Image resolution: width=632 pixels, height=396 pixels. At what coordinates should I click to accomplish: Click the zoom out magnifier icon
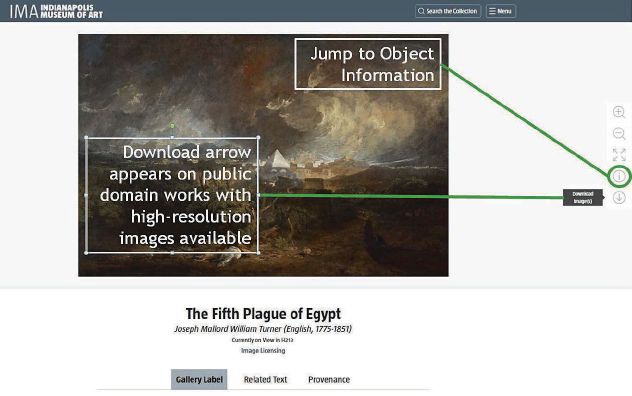(x=619, y=133)
